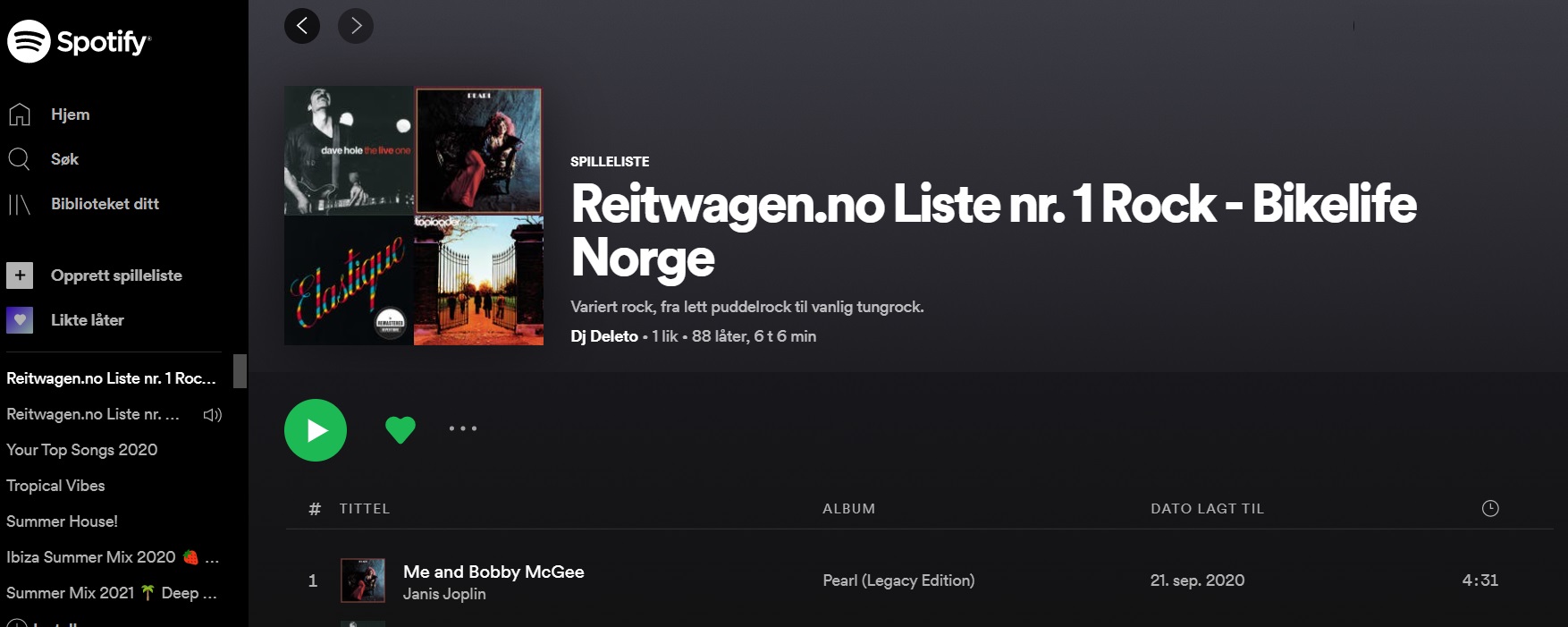1568x627 pixels.
Task: Open the Janis Joplin artist link
Action: 444,594
